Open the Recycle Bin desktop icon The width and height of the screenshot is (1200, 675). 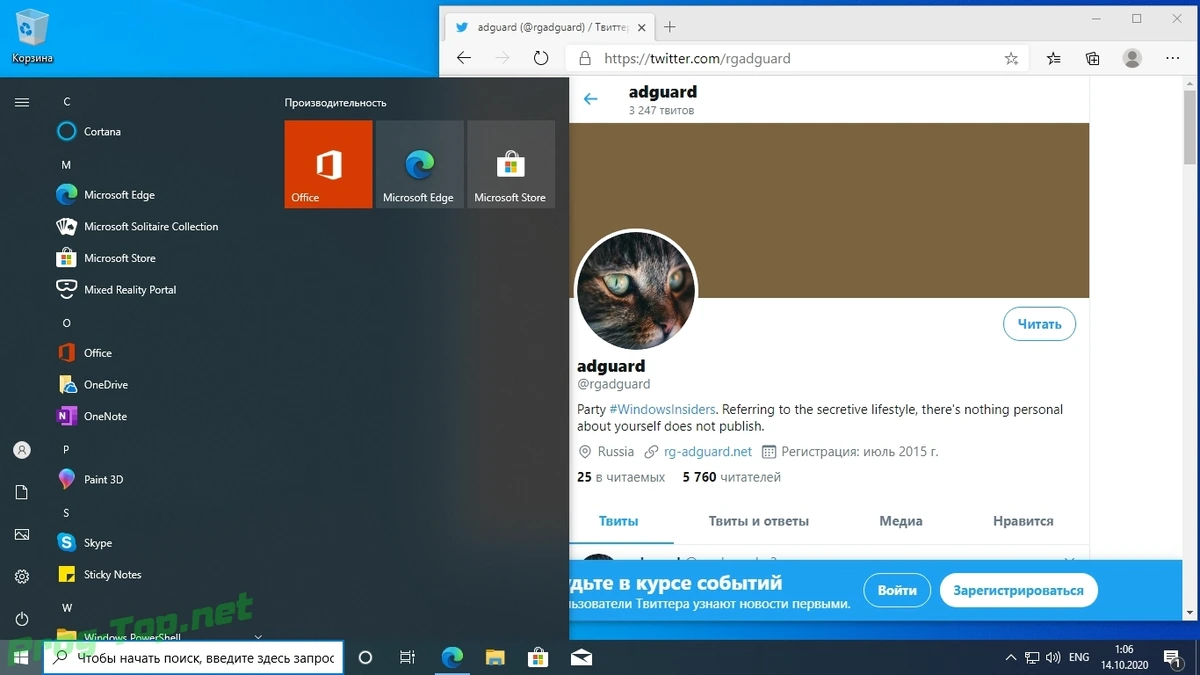tap(32, 36)
